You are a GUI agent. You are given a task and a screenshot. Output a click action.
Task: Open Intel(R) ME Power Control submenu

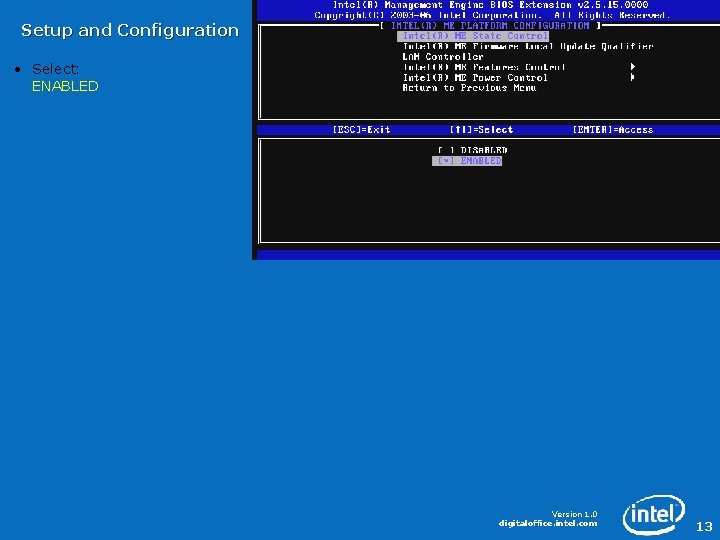475,78
